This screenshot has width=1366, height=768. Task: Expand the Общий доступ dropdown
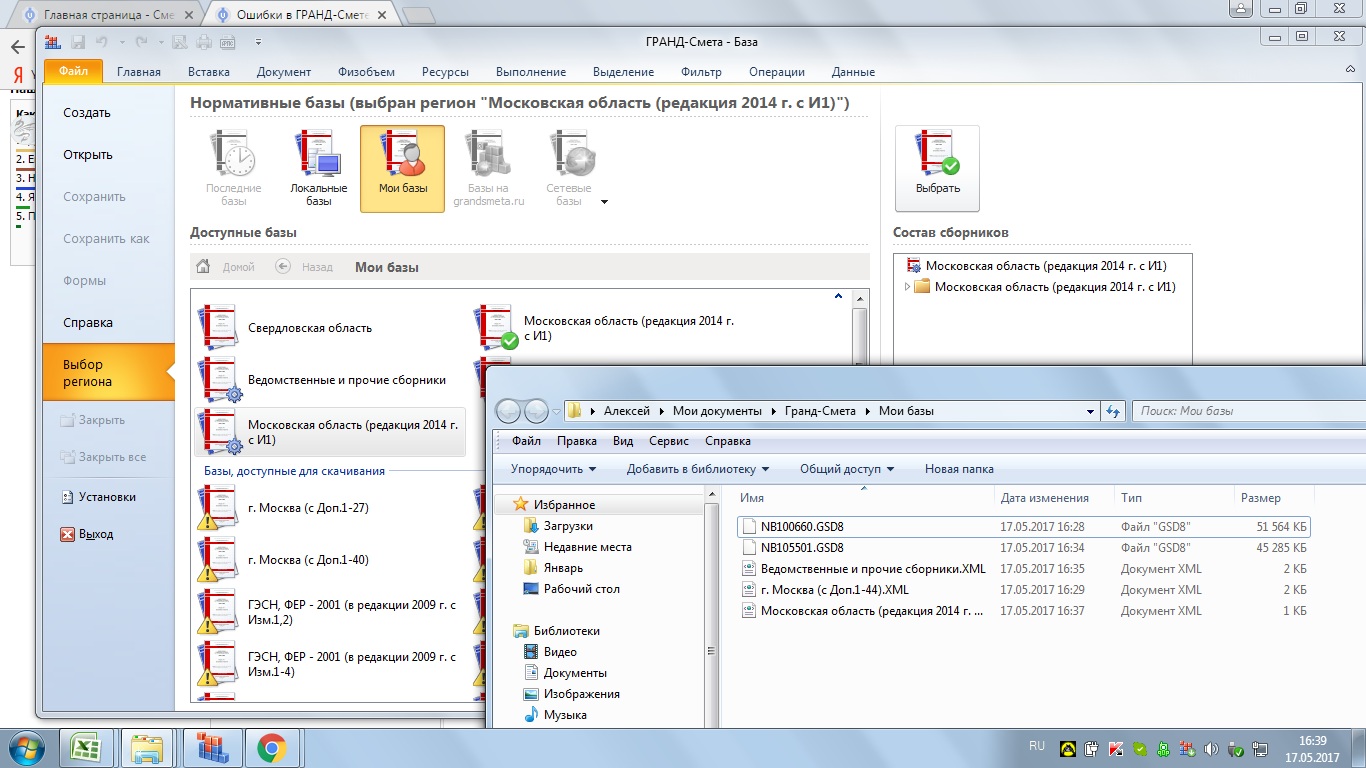(846, 469)
